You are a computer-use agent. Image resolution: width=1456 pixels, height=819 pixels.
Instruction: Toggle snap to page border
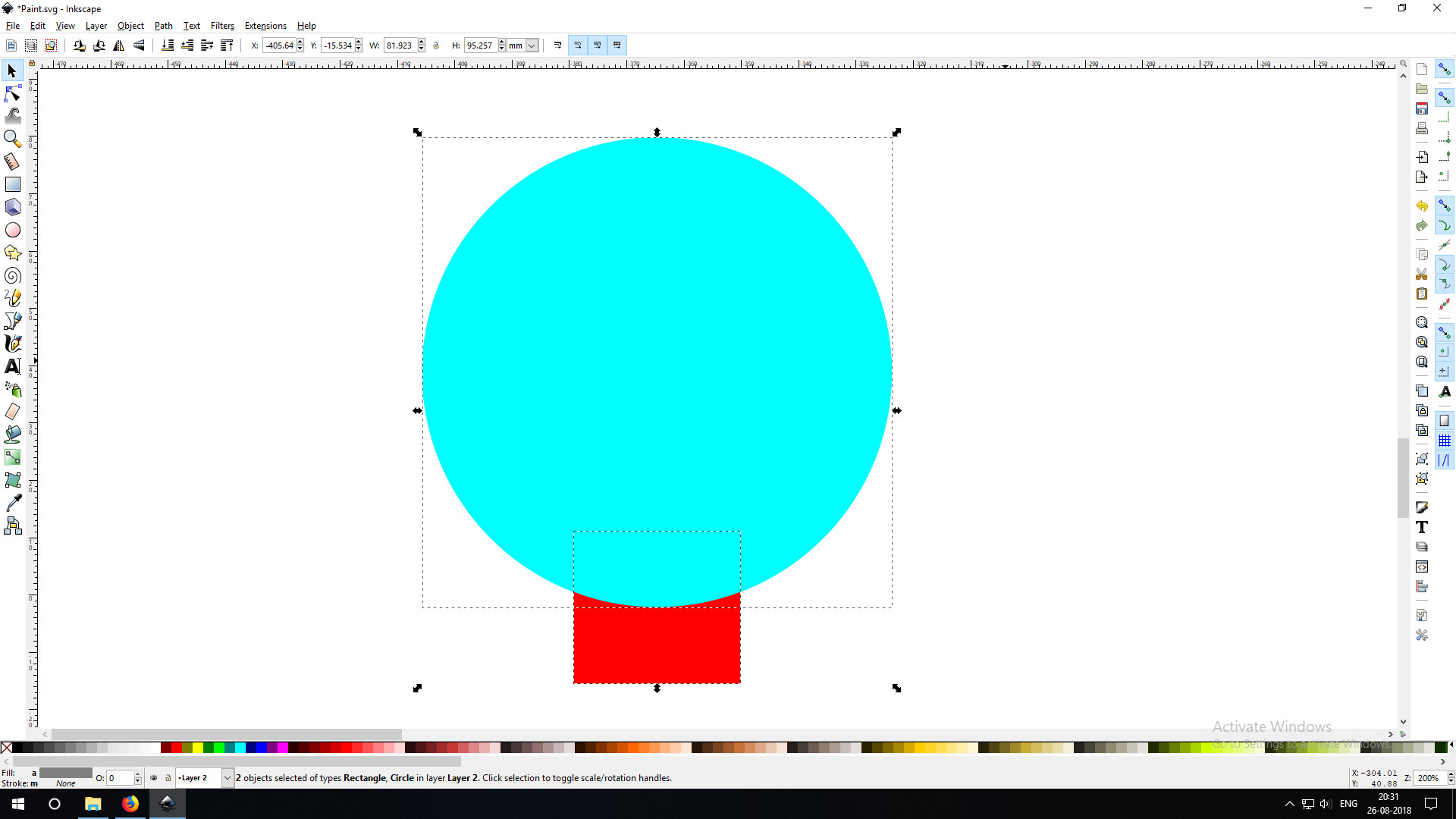(x=1445, y=420)
